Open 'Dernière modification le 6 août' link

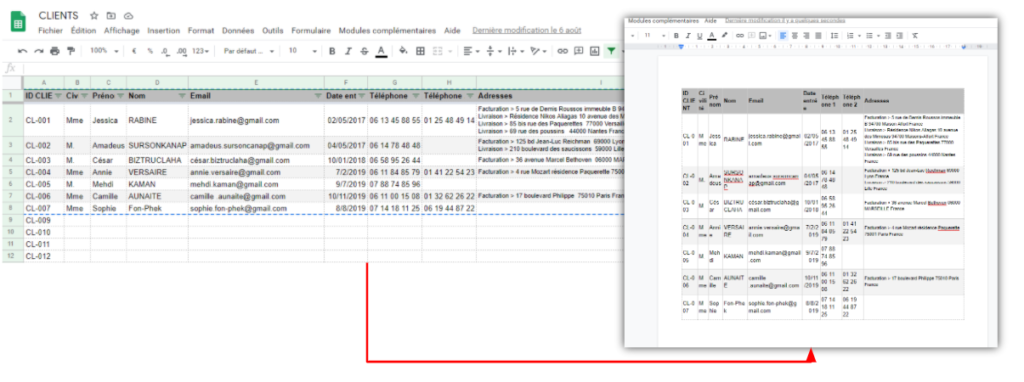tap(526, 31)
